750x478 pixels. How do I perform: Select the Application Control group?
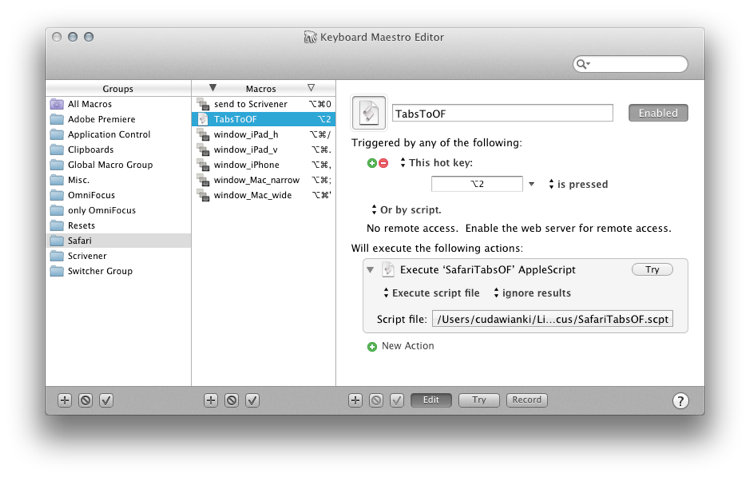click(119, 134)
